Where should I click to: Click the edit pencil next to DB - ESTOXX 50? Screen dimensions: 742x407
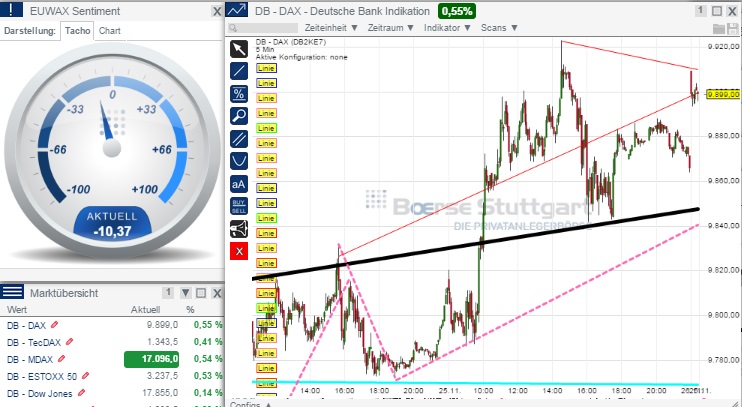click(x=85, y=376)
